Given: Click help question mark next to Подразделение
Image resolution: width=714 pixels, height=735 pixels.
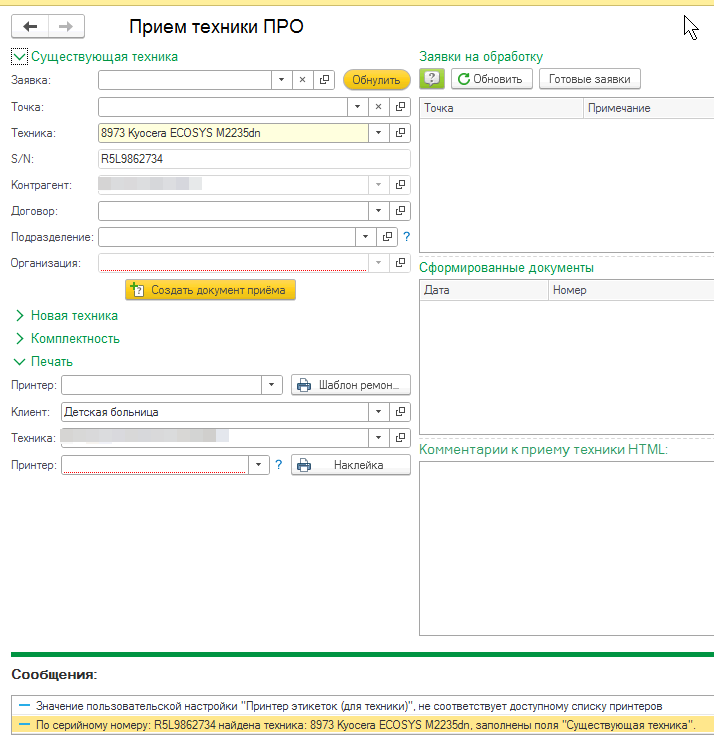Looking at the screenshot, I should (406, 237).
